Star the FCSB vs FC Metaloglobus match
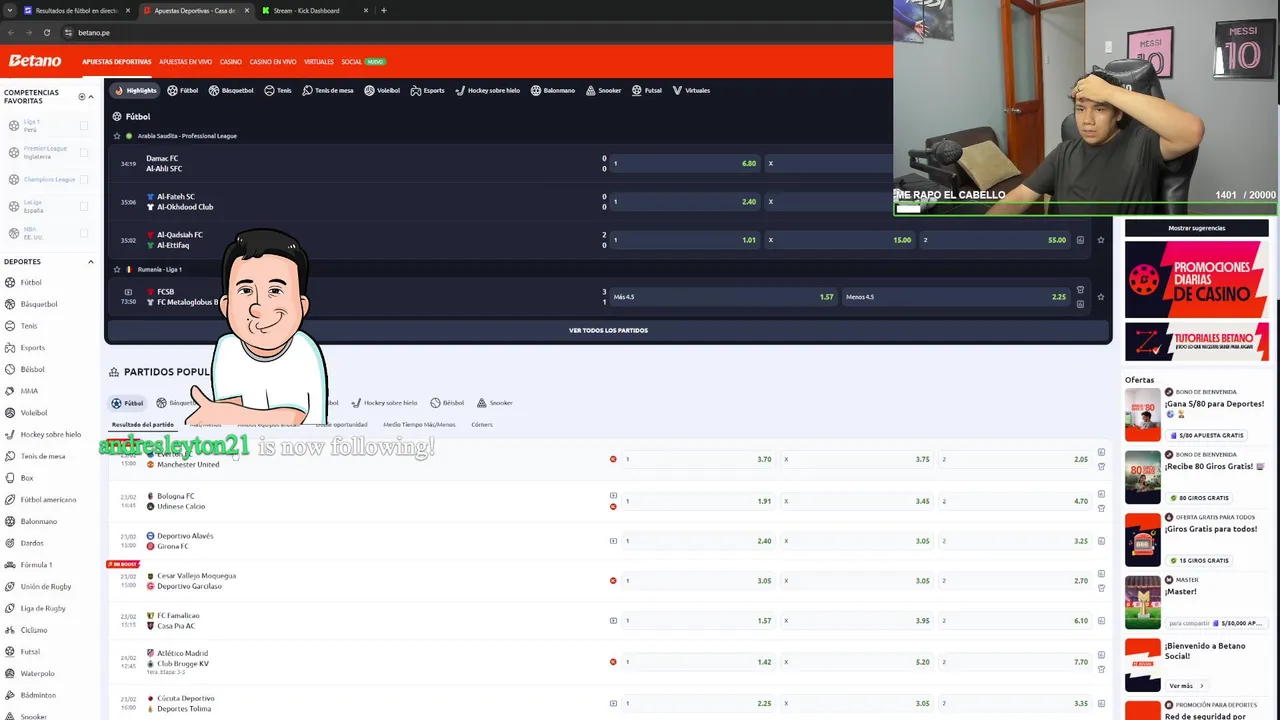 pyautogui.click(x=1101, y=297)
